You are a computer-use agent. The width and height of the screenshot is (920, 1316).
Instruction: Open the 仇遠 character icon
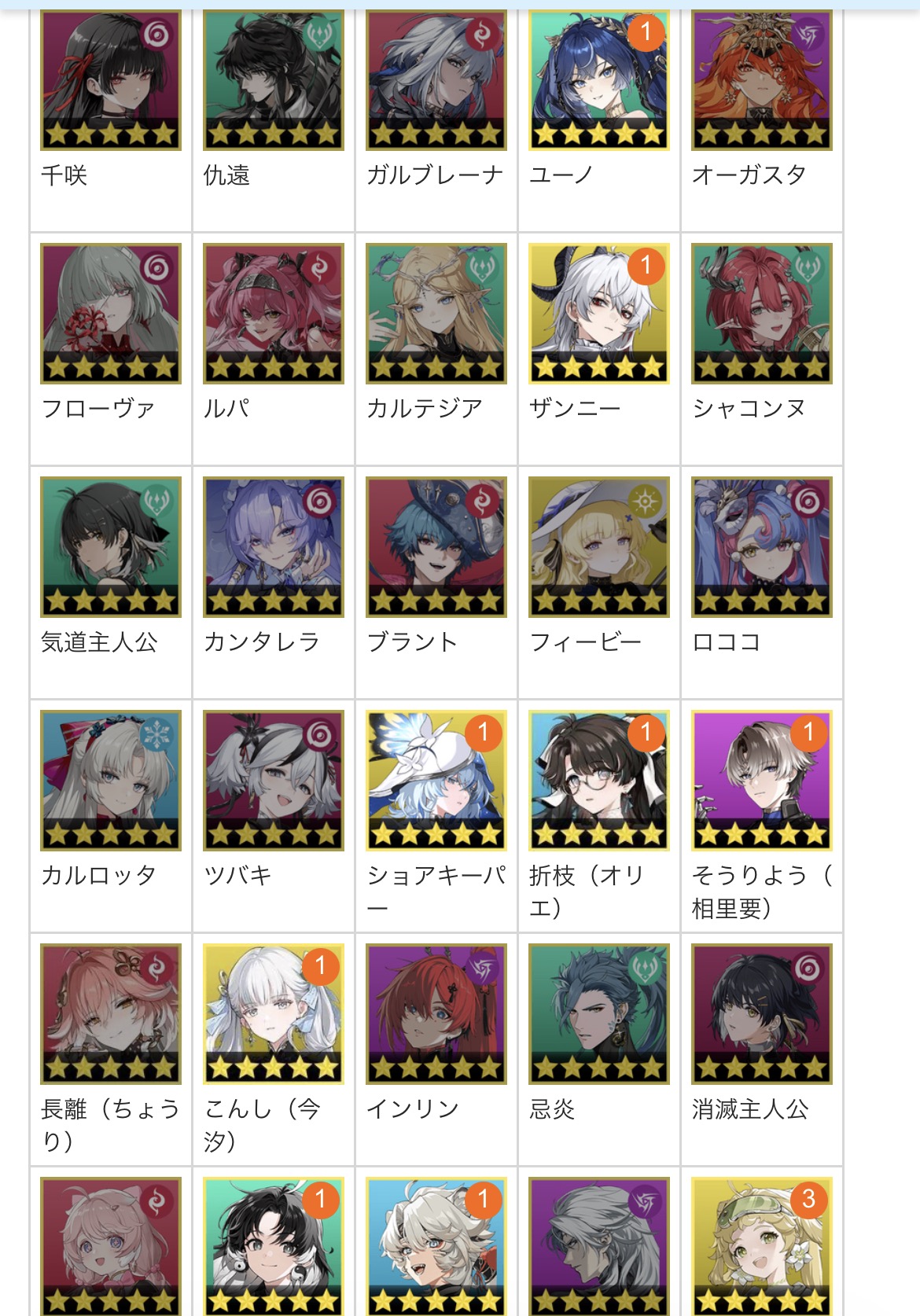(x=274, y=79)
